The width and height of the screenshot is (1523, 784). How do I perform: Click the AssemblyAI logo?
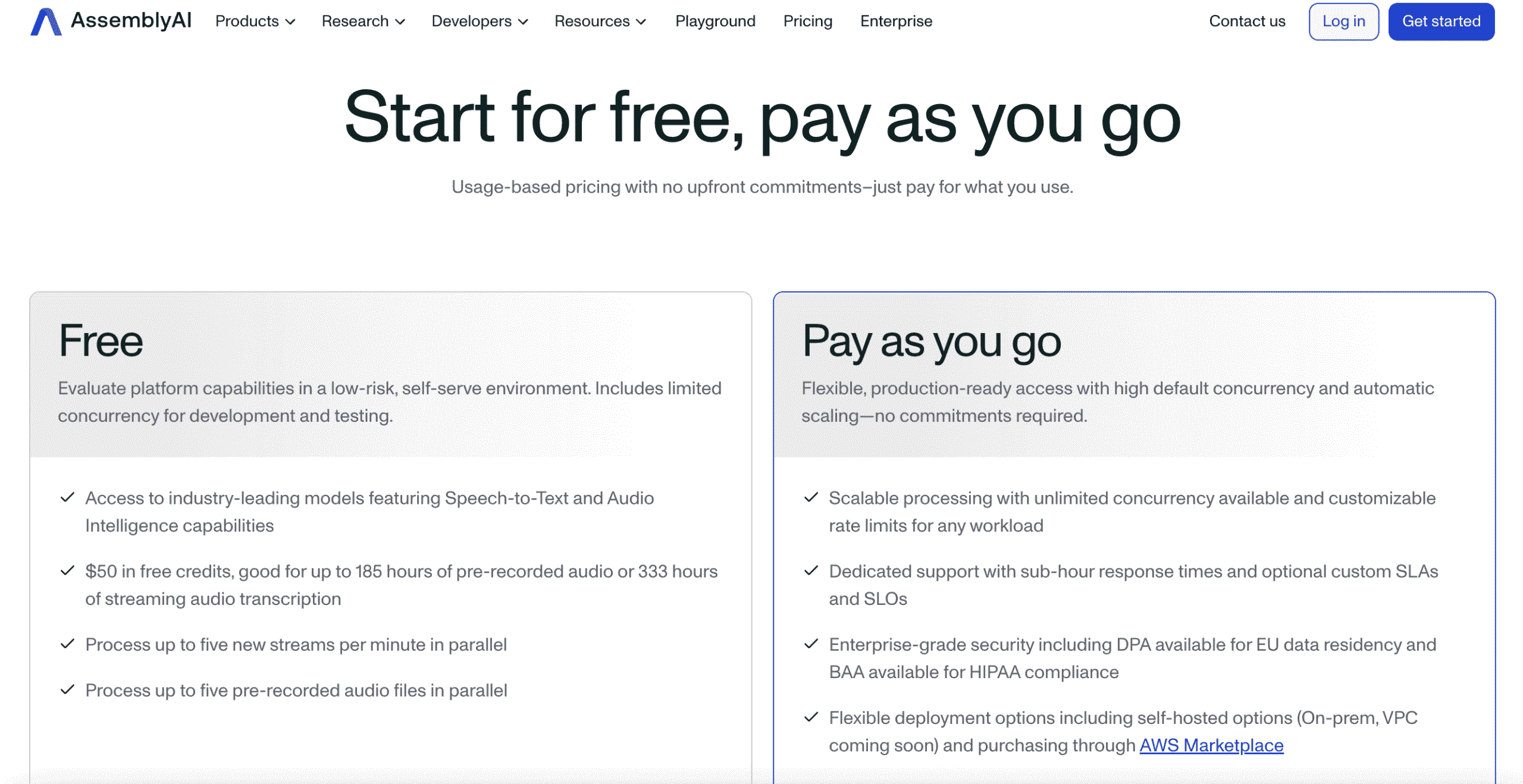pos(111,21)
